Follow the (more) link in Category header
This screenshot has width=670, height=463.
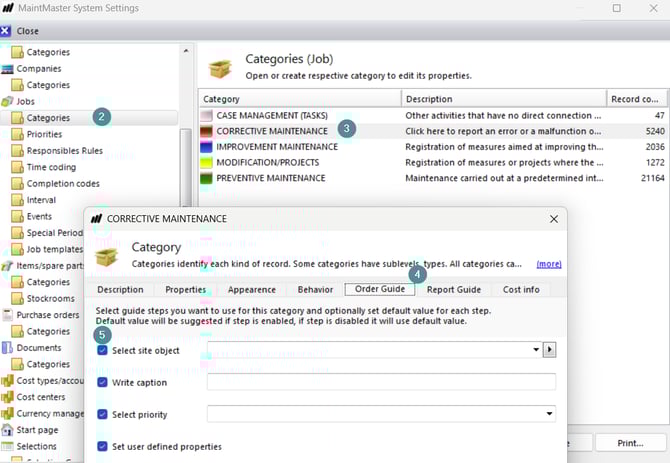pos(548,264)
